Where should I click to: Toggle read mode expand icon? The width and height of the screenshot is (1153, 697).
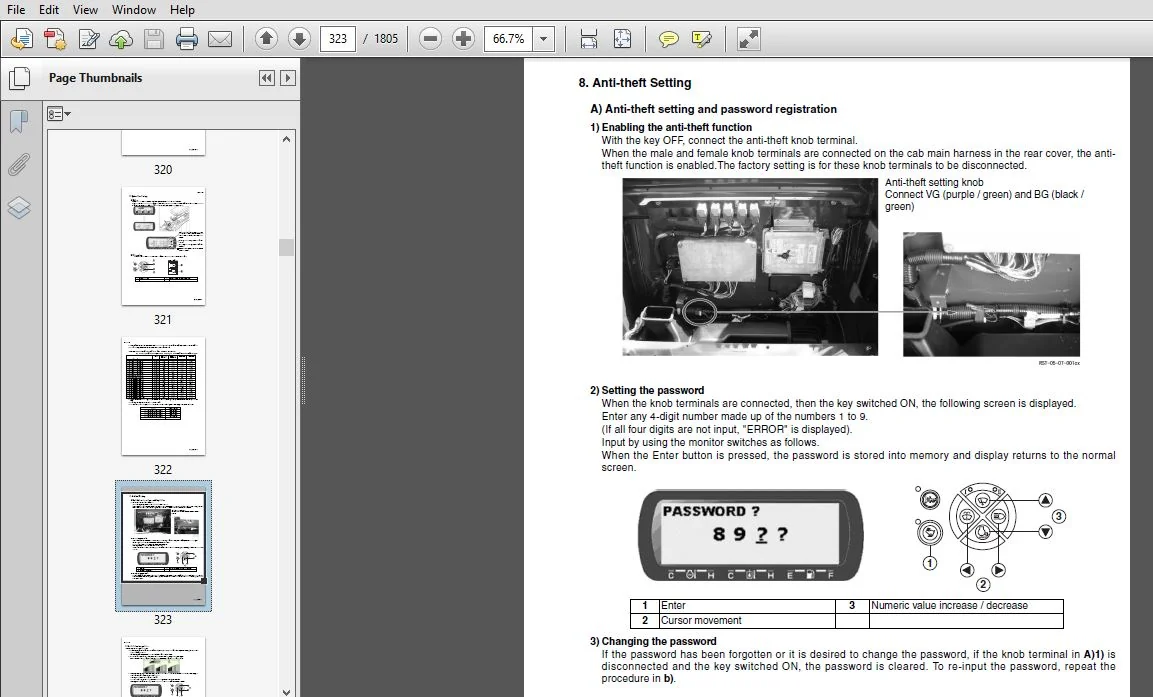tap(749, 39)
